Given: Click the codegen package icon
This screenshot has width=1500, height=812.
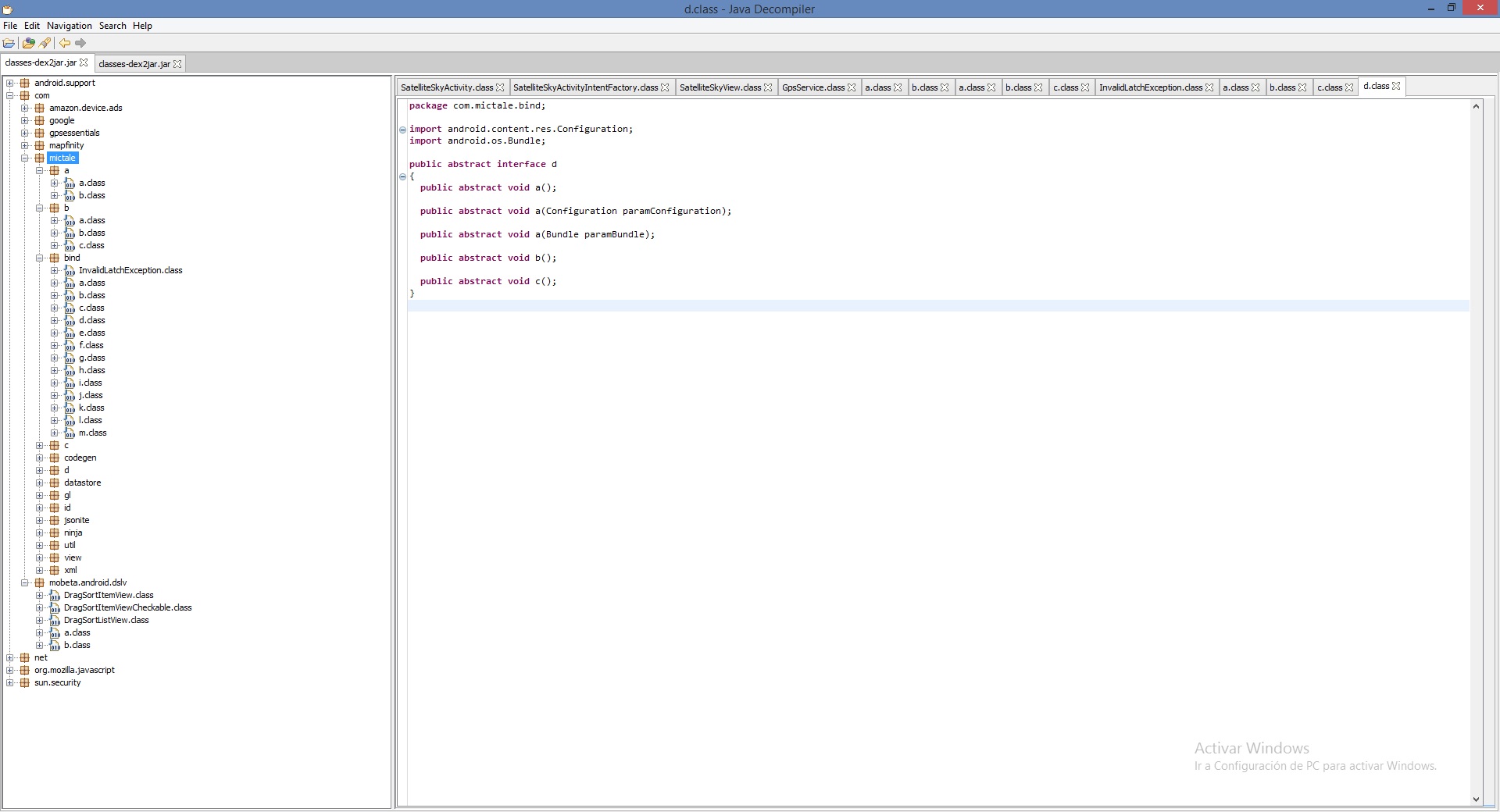Looking at the screenshot, I should tap(55, 458).
